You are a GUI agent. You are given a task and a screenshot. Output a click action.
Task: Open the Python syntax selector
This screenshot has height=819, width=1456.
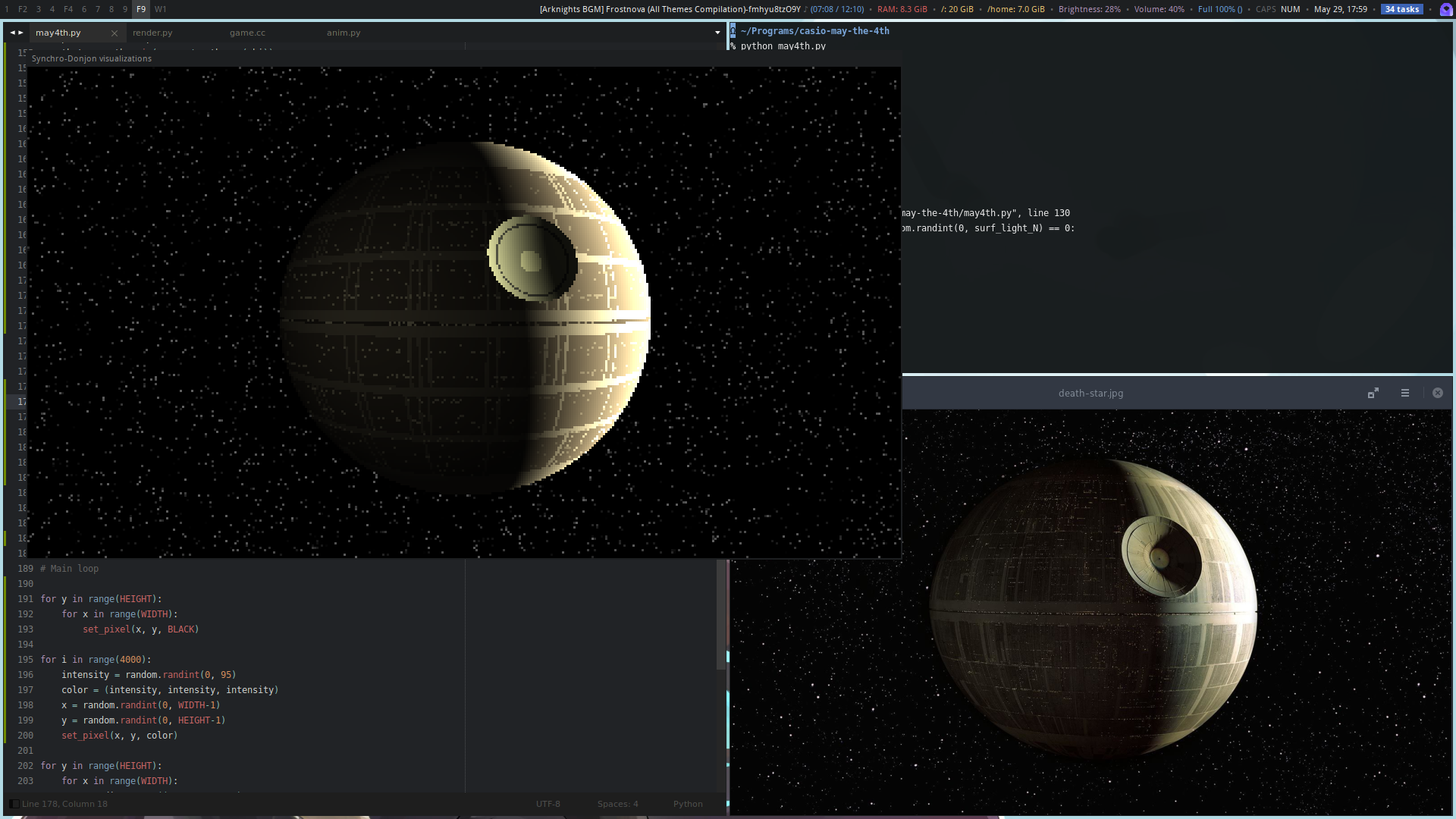pyautogui.click(x=688, y=804)
